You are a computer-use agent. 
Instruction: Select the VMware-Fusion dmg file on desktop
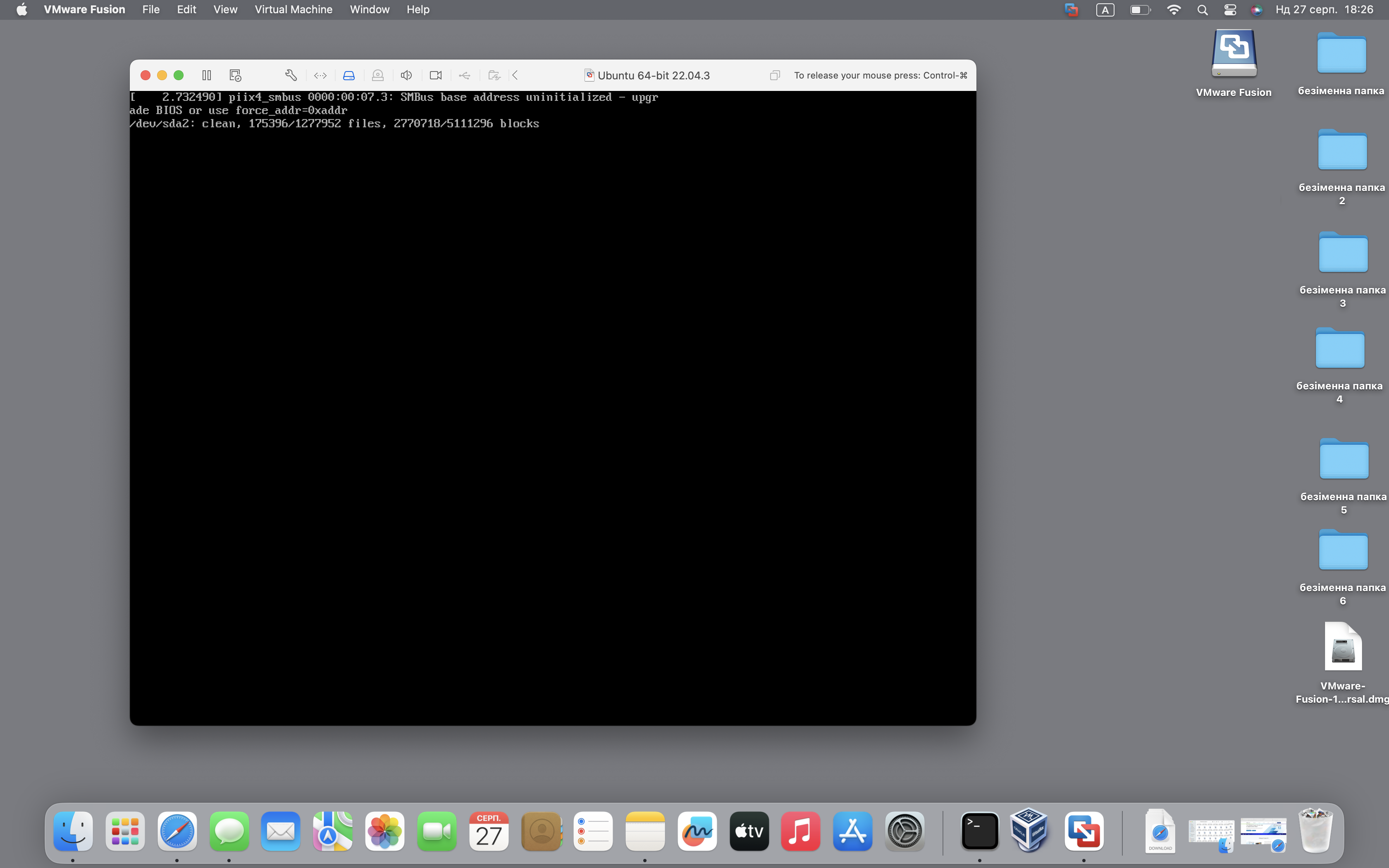[1343, 663]
